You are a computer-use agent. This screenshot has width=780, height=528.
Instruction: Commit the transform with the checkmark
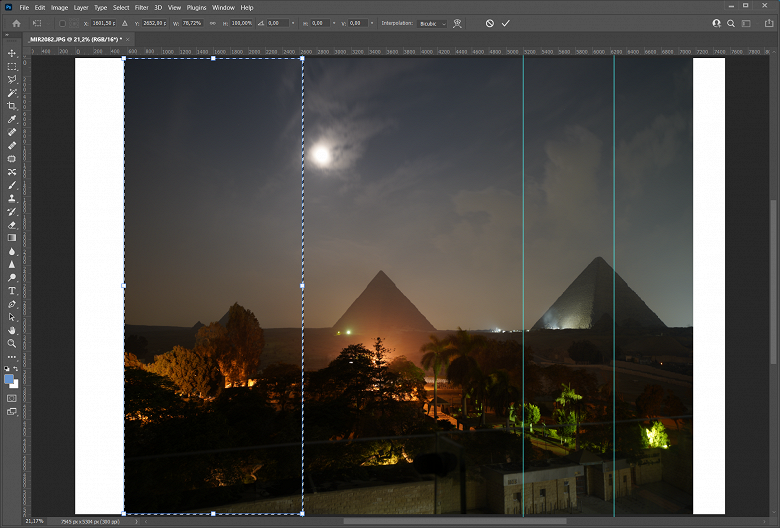coord(506,23)
